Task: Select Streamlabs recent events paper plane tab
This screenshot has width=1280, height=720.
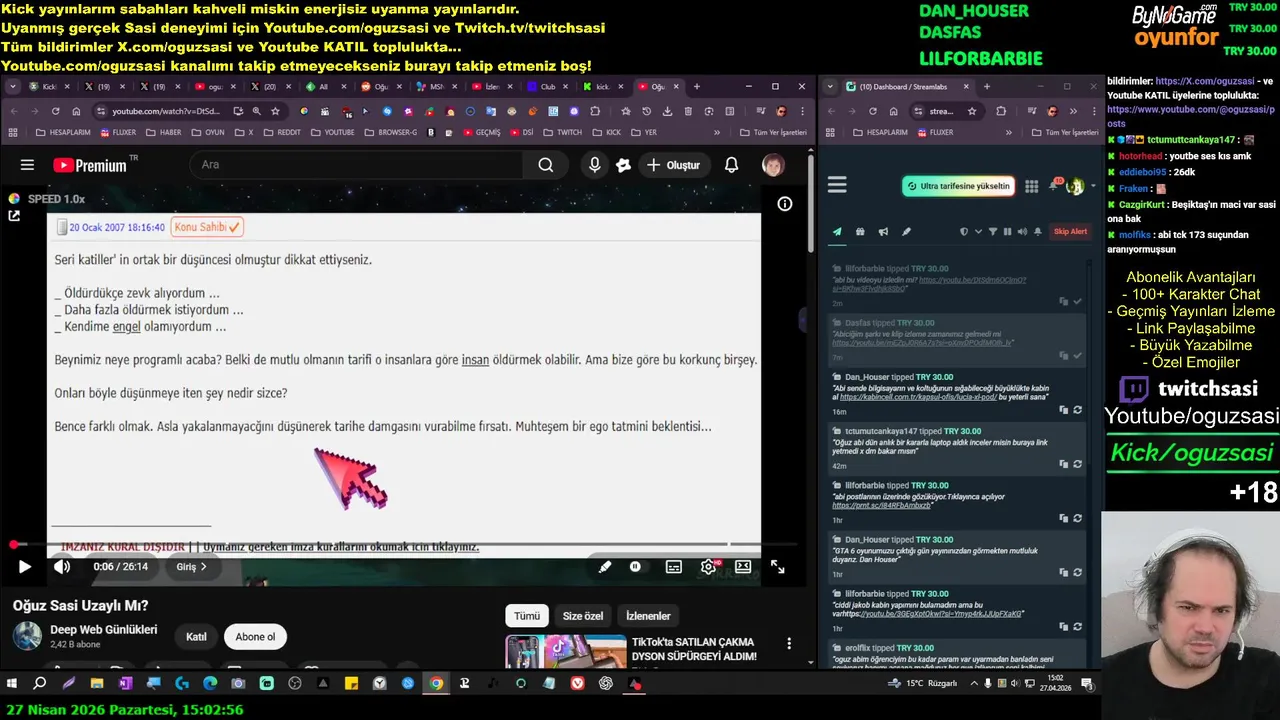Action: (837, 232)
